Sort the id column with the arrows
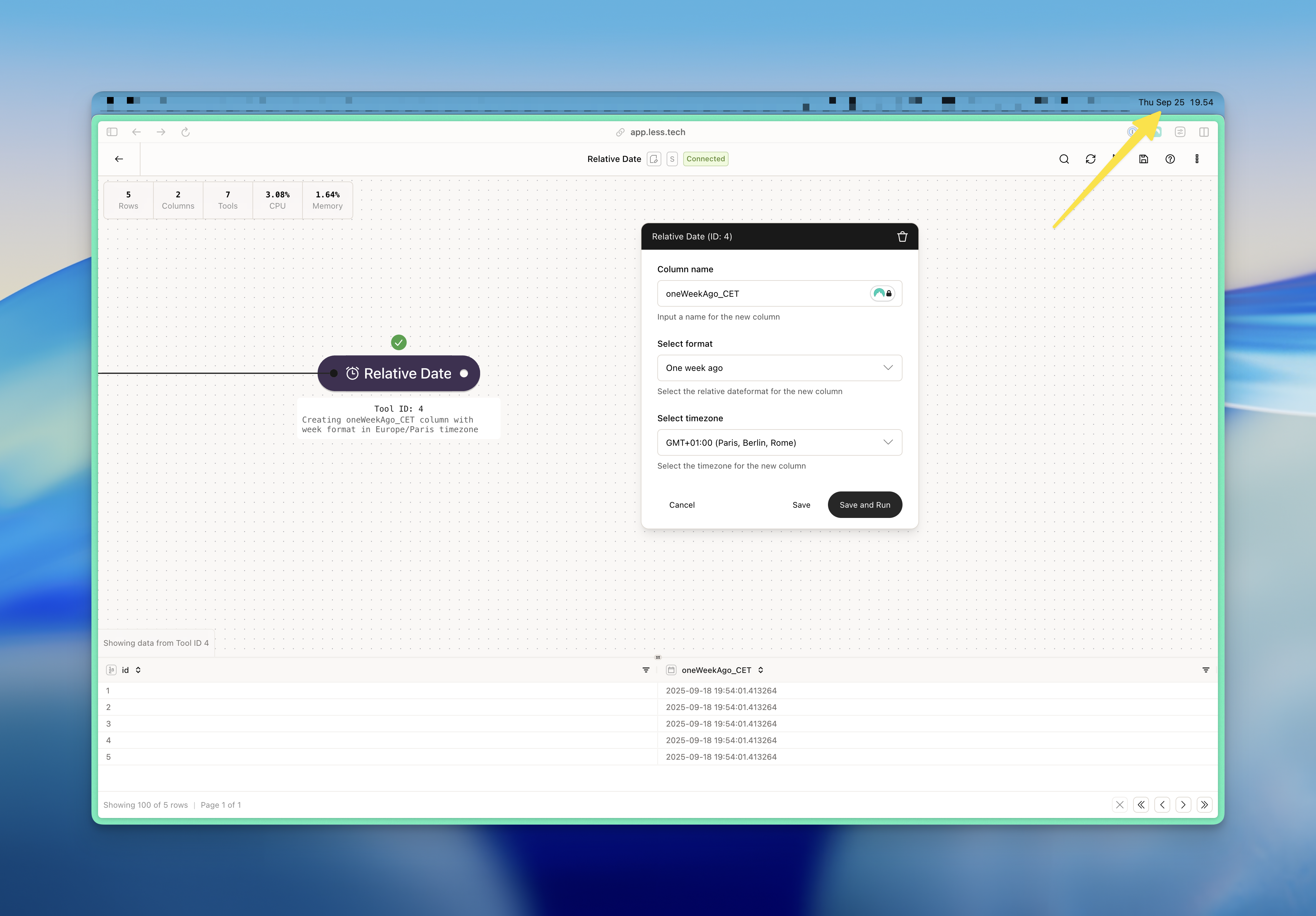The image size is (1316, 916). [138, 670]
